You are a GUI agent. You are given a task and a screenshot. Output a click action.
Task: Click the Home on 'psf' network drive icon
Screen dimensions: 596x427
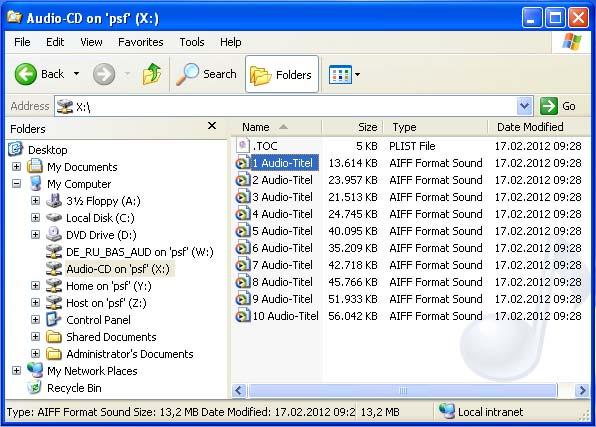pyautogui.click(x=54, y=286)
